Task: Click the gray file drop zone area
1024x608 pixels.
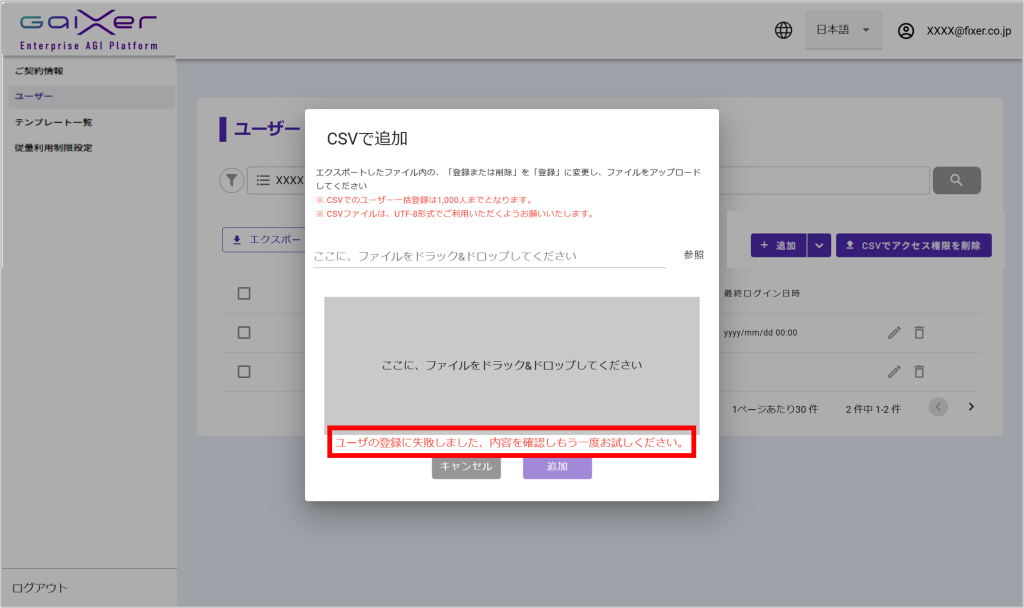Action: point(511,364)
